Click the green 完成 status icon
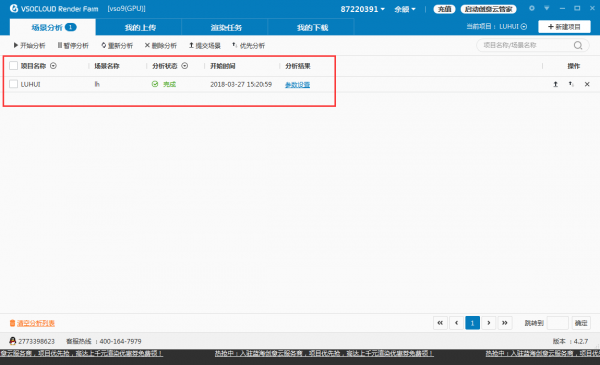600x365 pixels. tap(155, 84)
